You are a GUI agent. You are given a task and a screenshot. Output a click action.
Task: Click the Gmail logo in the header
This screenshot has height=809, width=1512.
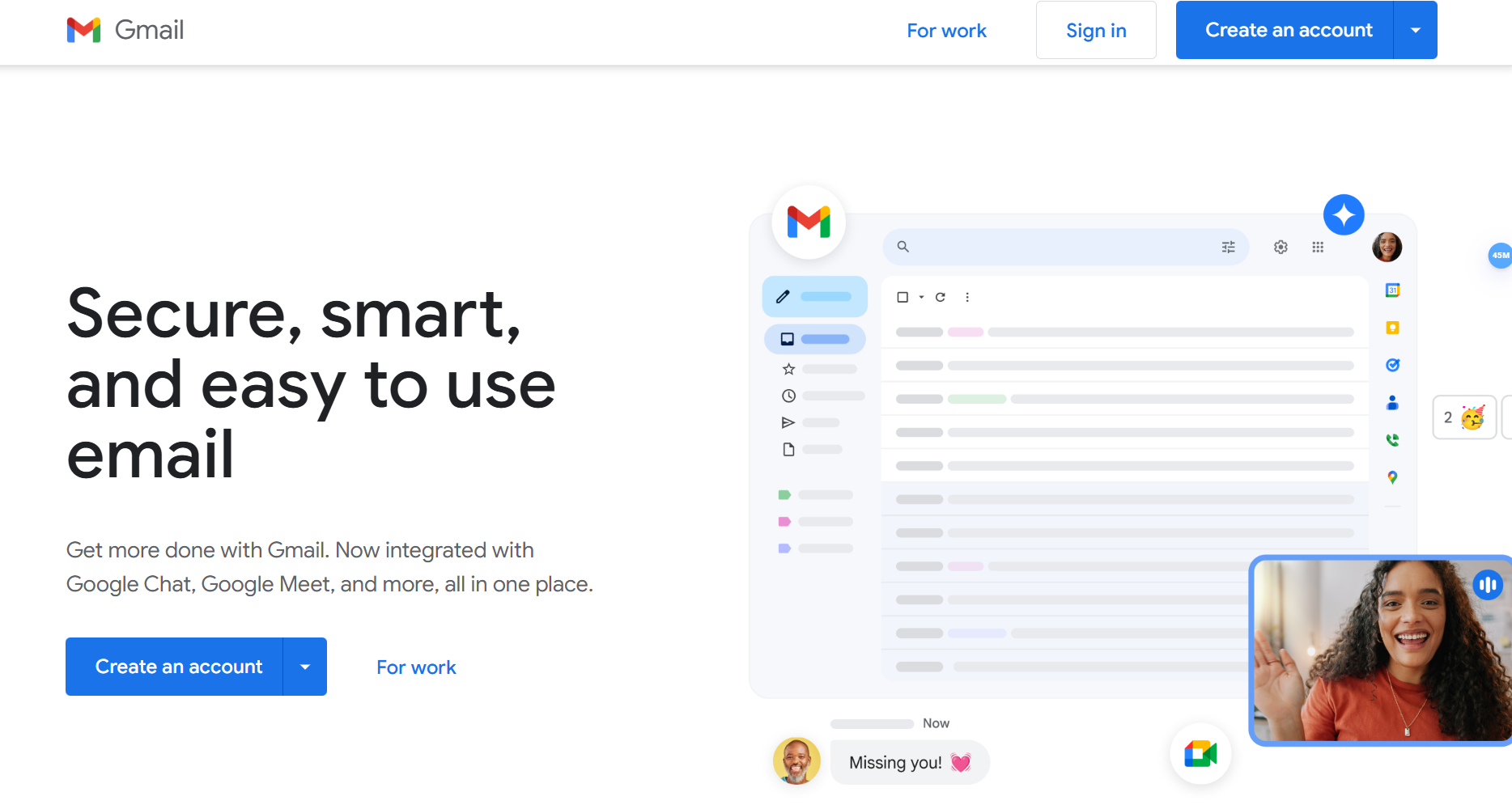pos(125,30)
